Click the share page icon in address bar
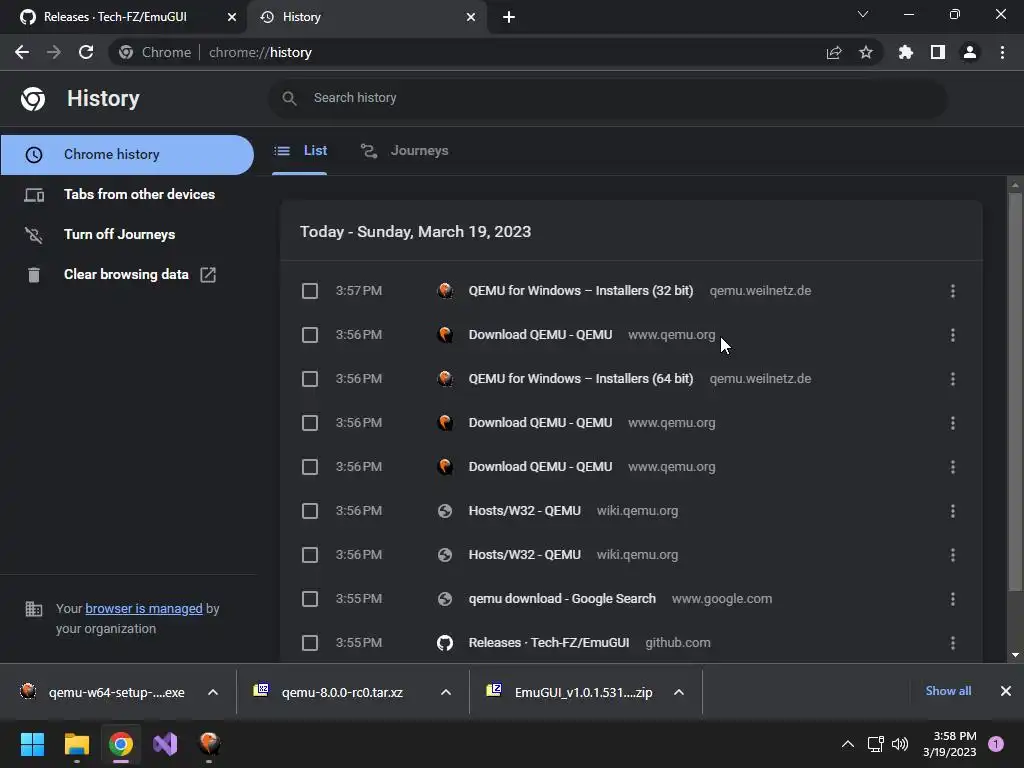Screen dimensions: 1024x768 [834, 52]
